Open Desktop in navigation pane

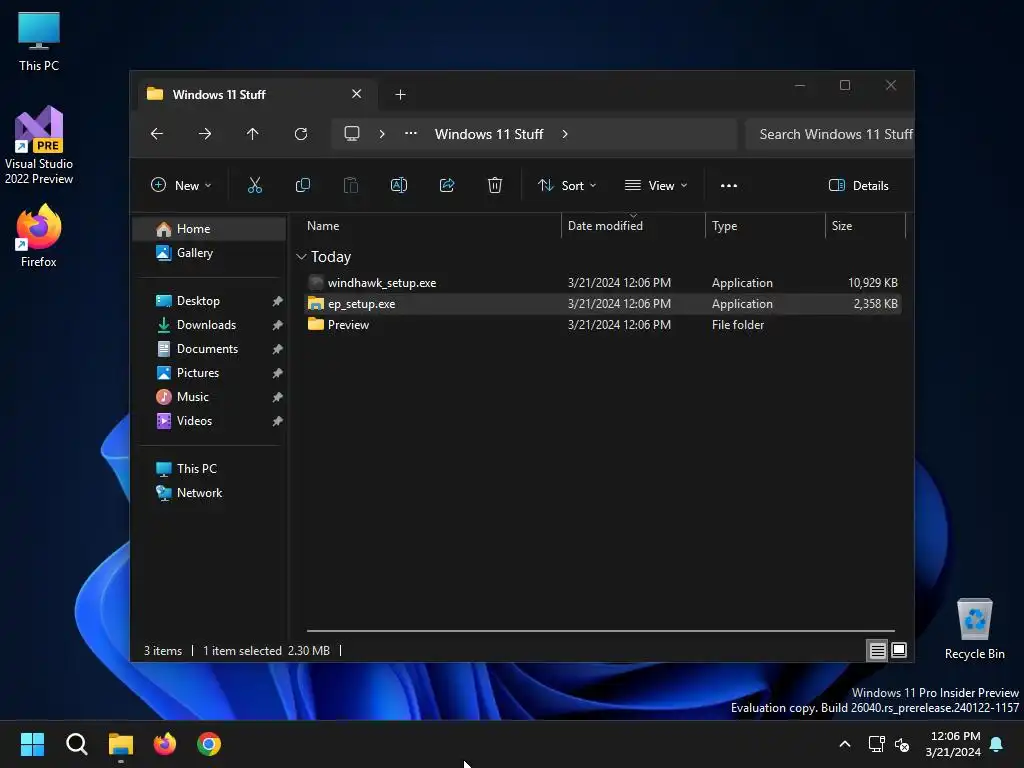pyautogui.click(x=209, y=300)
